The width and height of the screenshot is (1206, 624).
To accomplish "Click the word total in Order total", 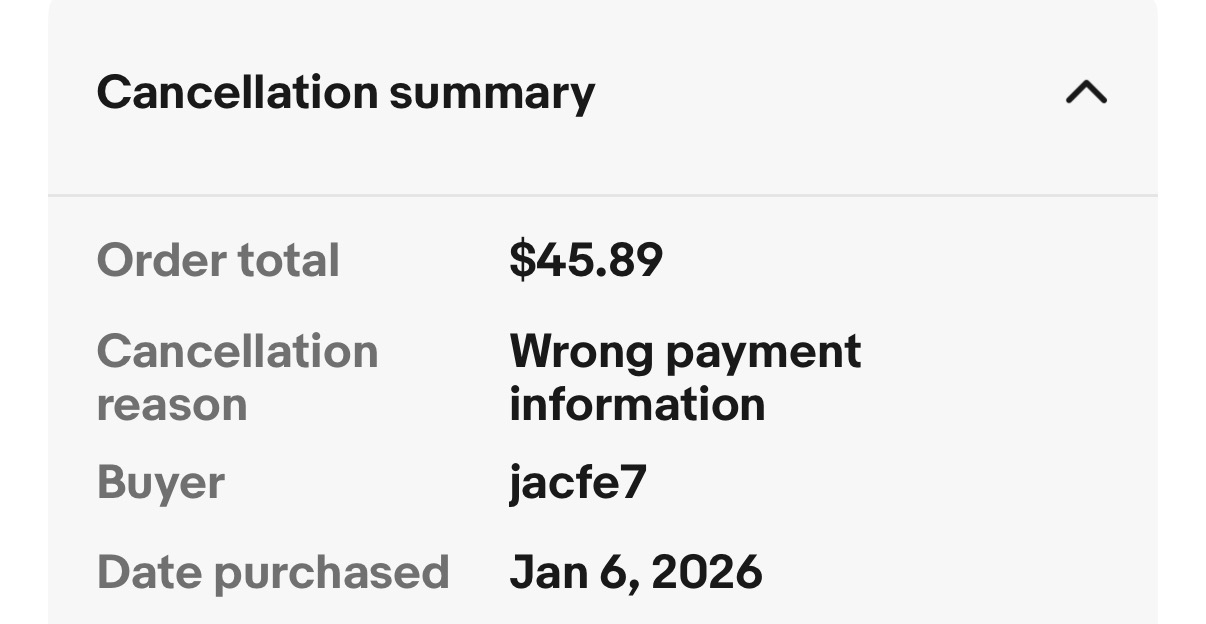I will click(x=288, y=260).
